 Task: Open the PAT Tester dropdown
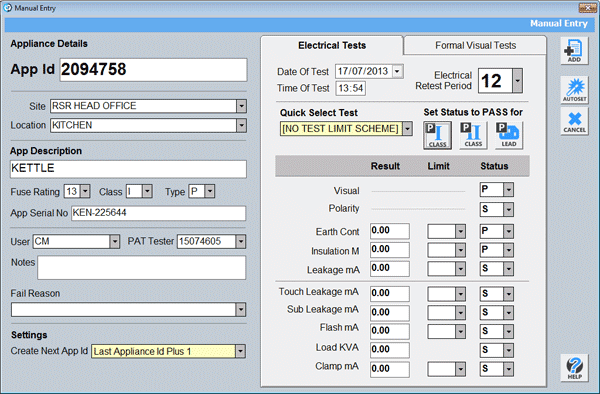click(x=240, y=241)
